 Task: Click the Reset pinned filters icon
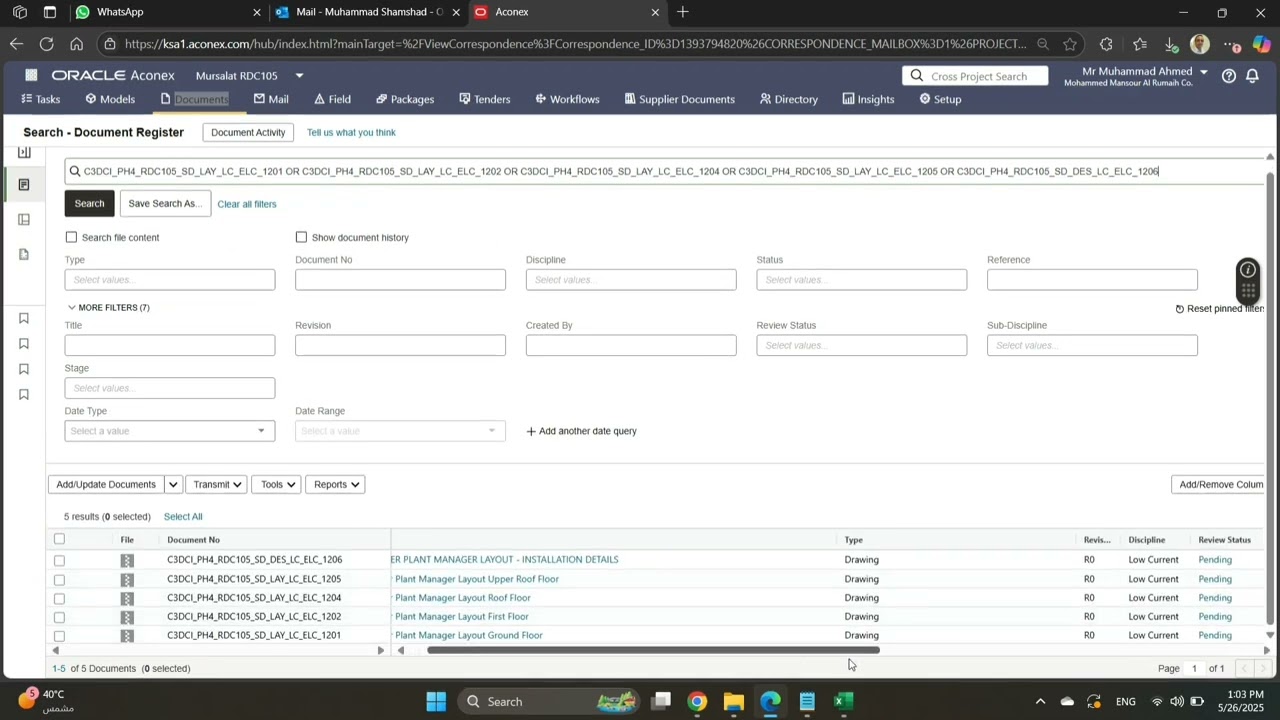[1180, 309]
